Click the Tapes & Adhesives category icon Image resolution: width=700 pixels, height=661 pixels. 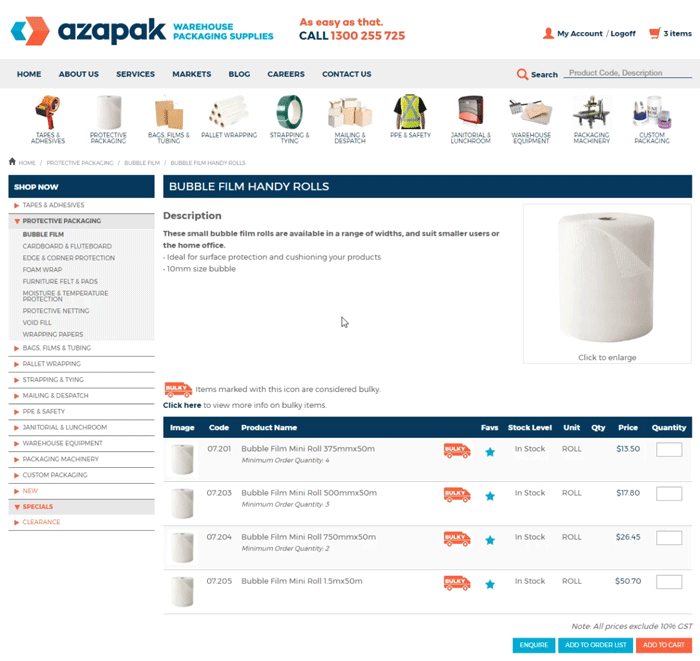pyautogui.click(x=48, y=112)
